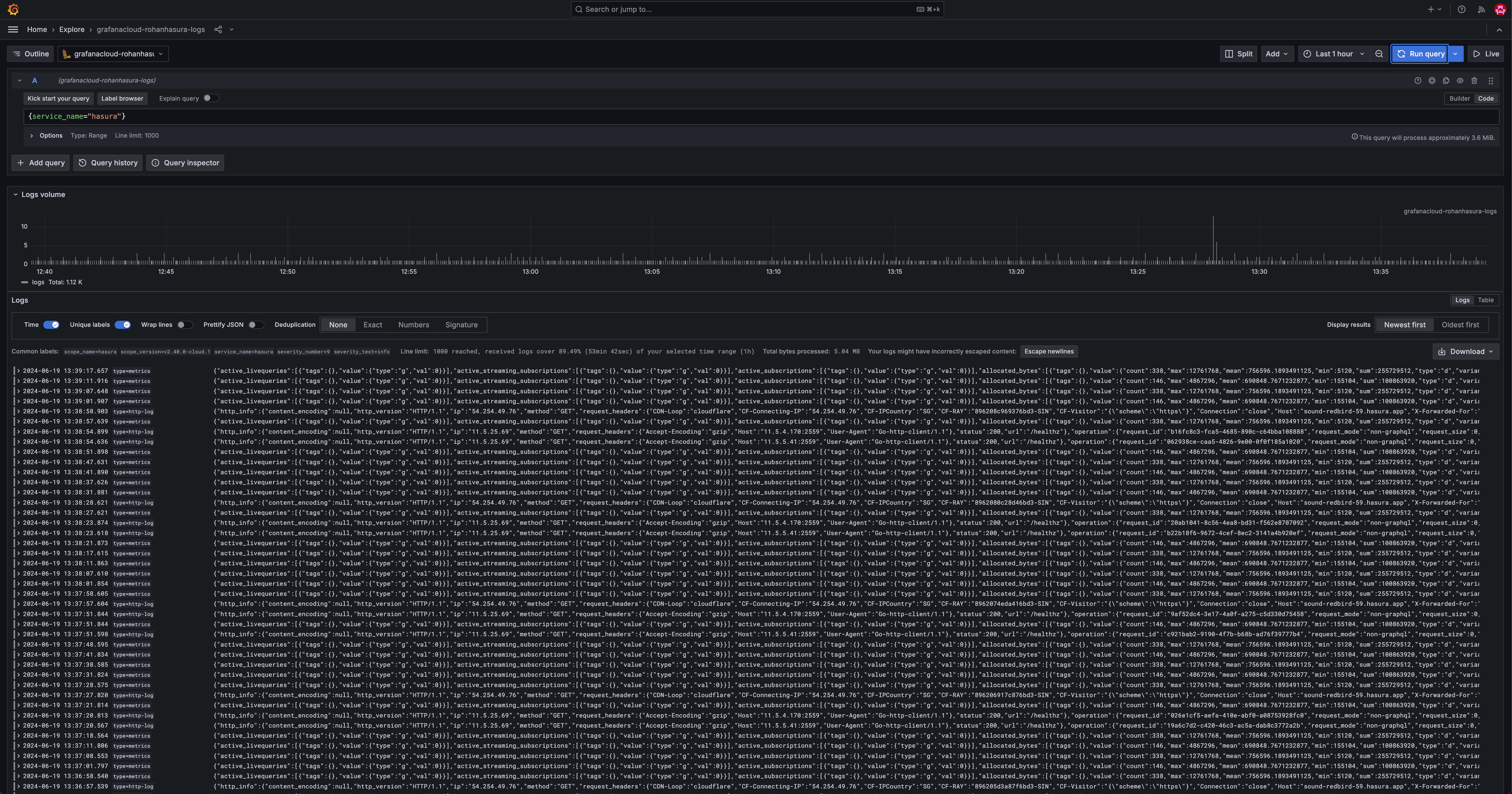Image resolution: width=1512 pixels, height=794 pixels.
Task: Open the Query inspector
Action: point(185,163)
